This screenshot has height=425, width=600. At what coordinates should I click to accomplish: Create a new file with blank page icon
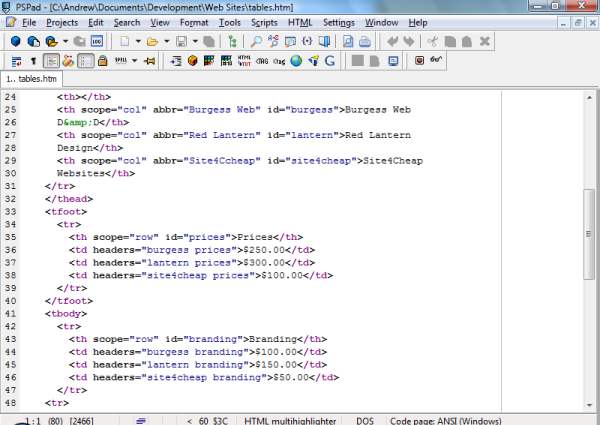tap(125, 41)
